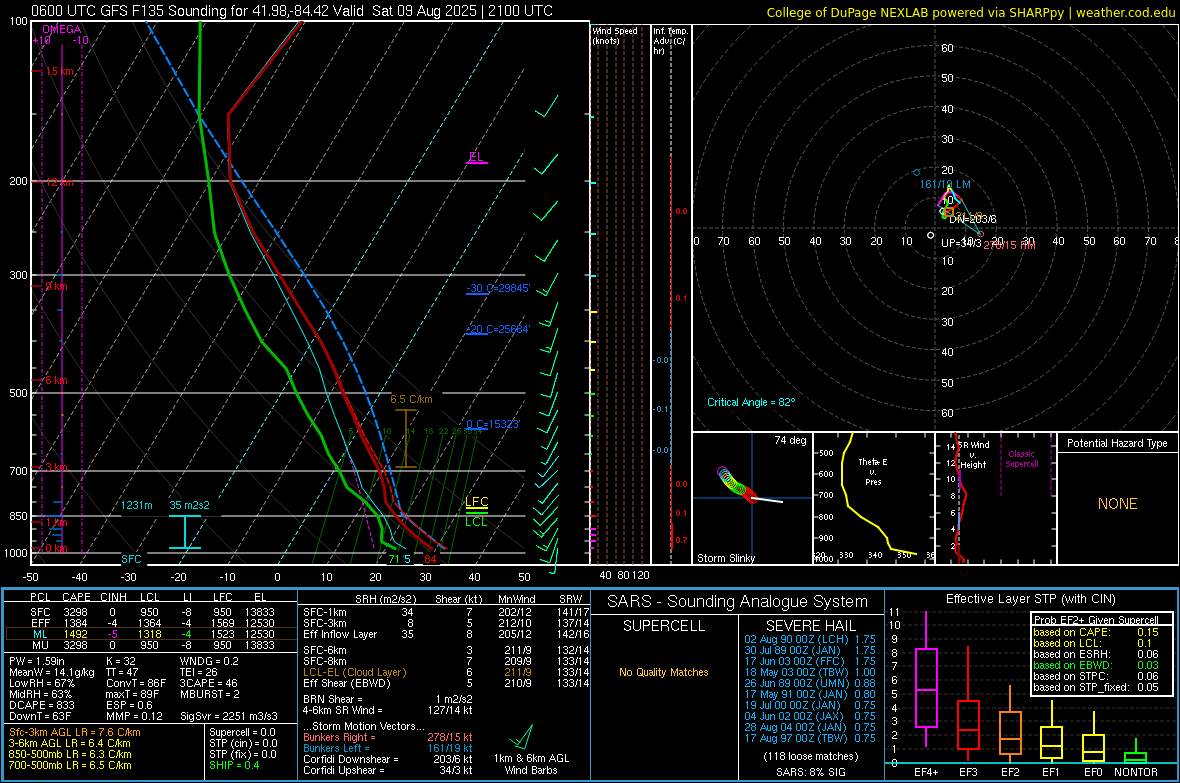Click the 1km & 6km AGL wind barbs icon
This screenshot has width=1180, height=783.
coord(522,736)
